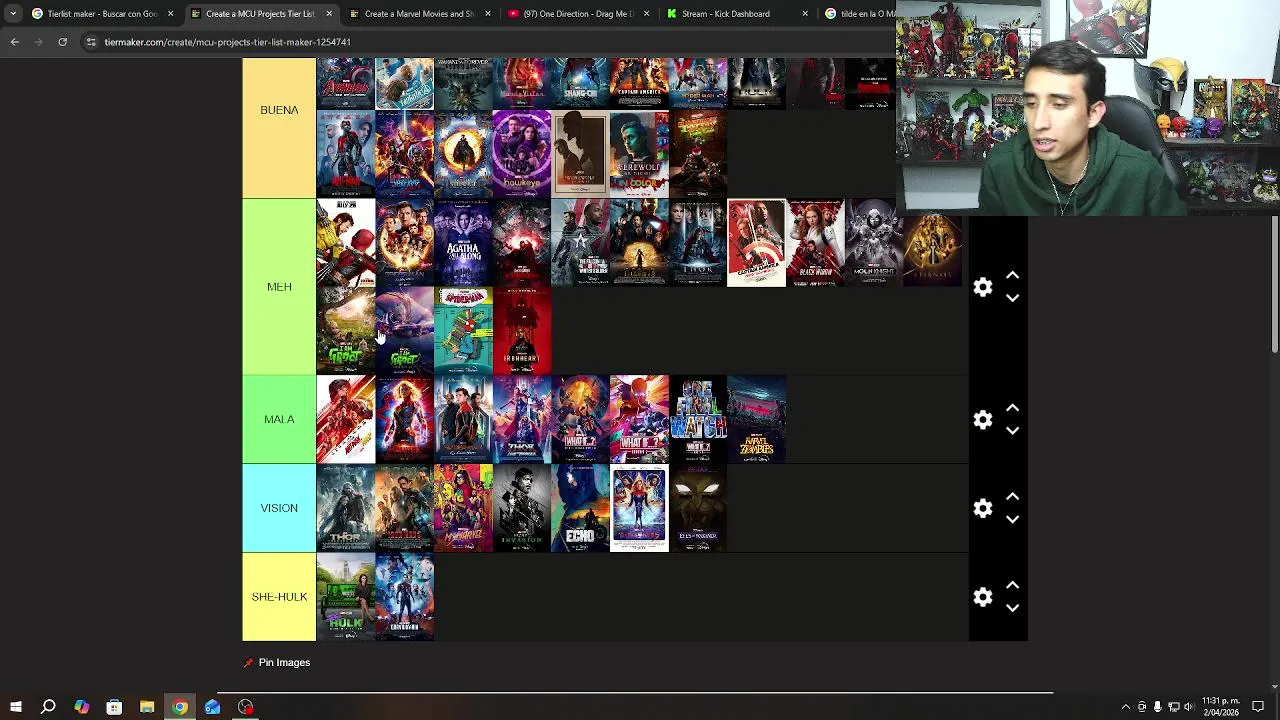Move VISION tier up with arrow
The image size is (1280, 720).
(1012, 497)
